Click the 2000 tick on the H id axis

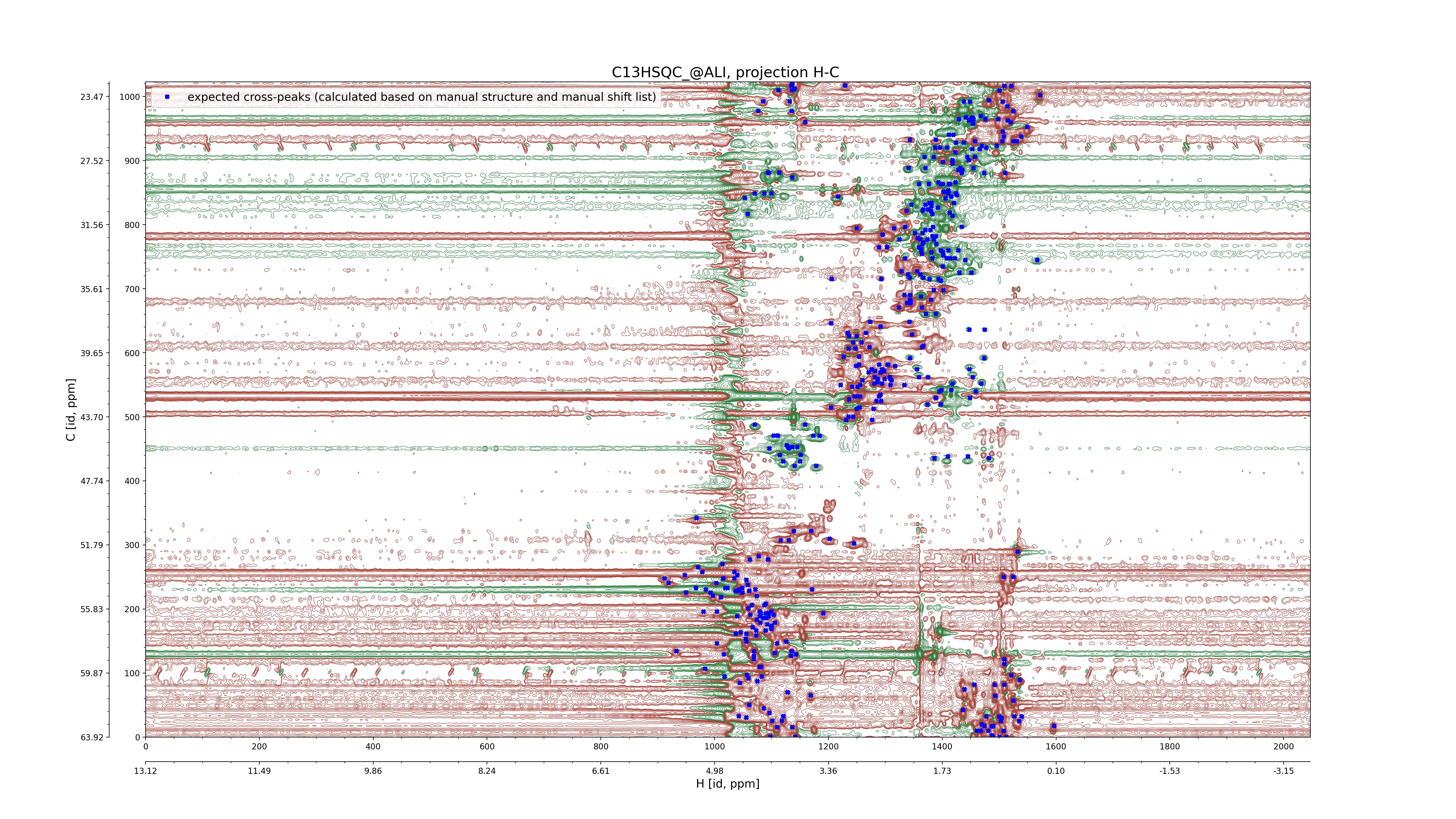coord(1283,747)
